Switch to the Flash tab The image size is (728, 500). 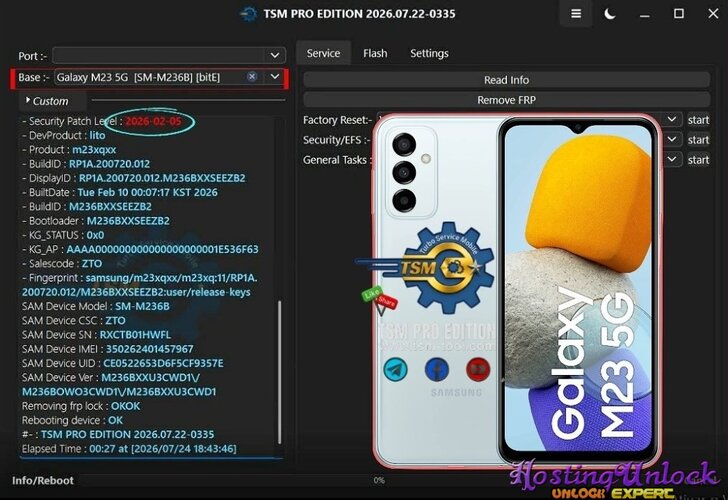[375, 53]
